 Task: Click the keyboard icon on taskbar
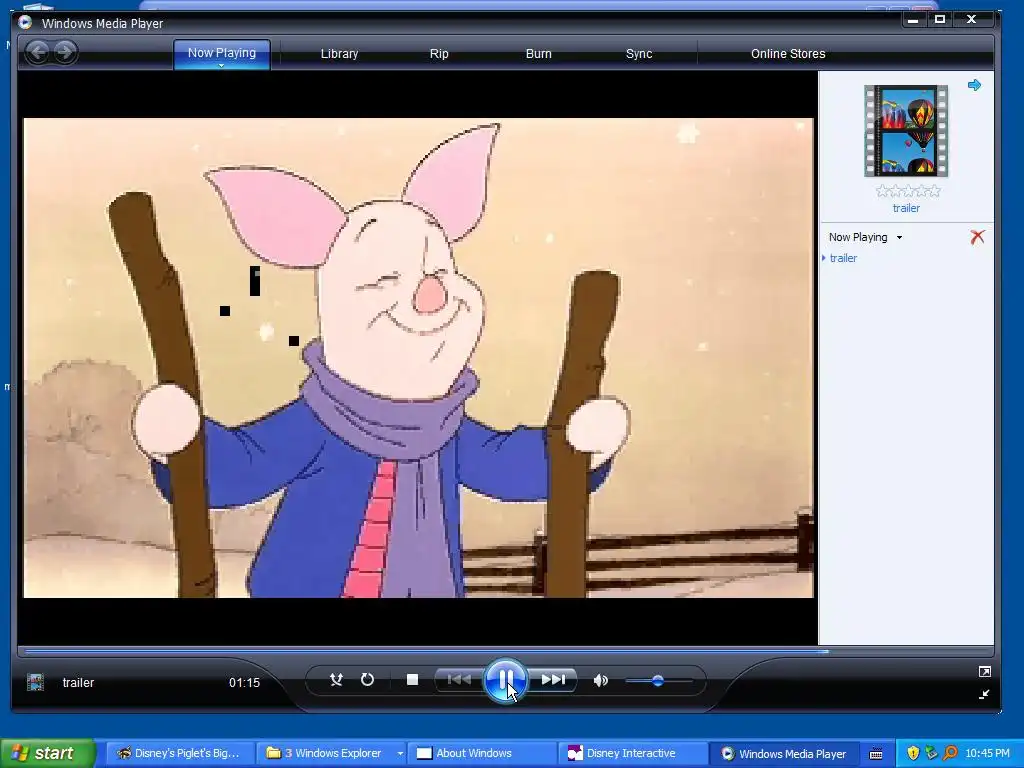876,754
